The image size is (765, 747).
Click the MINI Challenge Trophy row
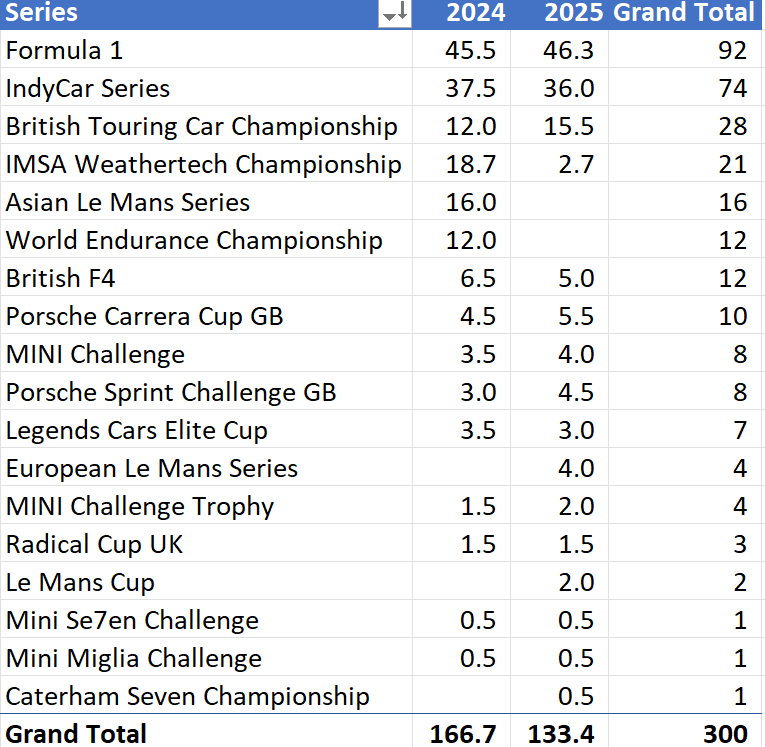pyautogui.click(x=139, y=506)
